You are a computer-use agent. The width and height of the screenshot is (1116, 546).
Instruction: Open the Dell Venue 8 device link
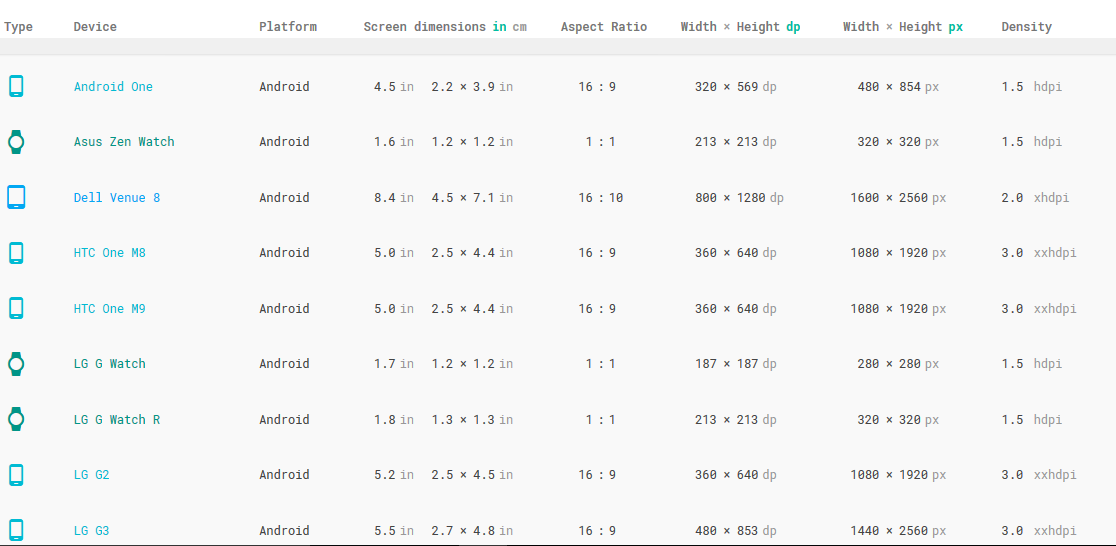(117, 198)
